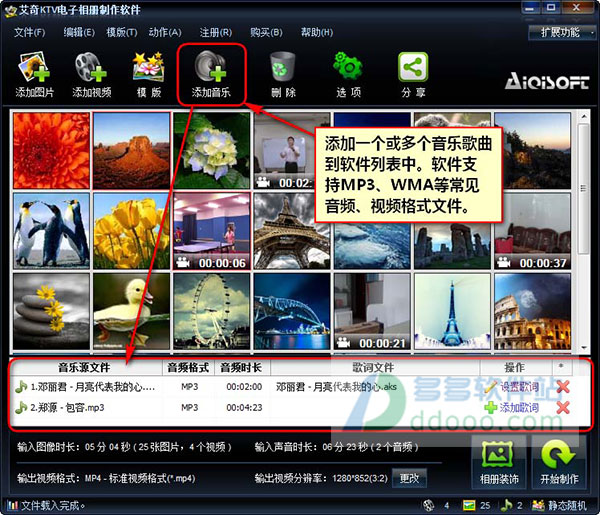Select the Ferris wheel thumbnail
Viewport: 600px width, 515px height.
point(212,311)
